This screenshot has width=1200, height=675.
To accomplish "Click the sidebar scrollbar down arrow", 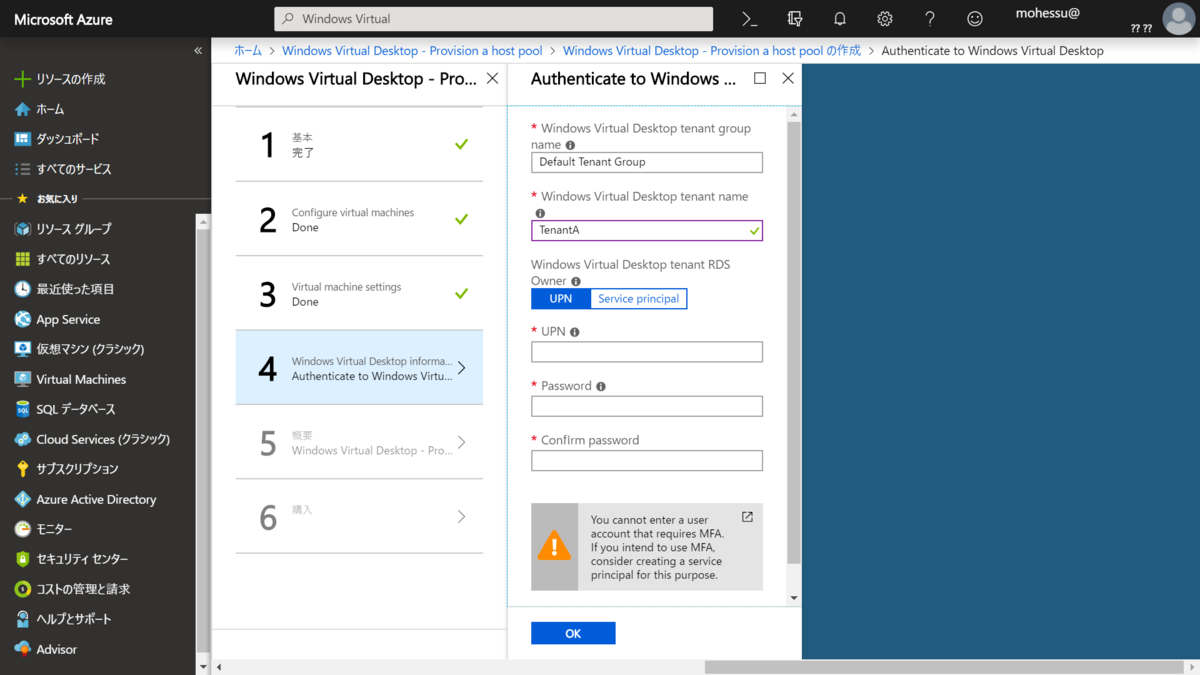I will pos(203,666).
